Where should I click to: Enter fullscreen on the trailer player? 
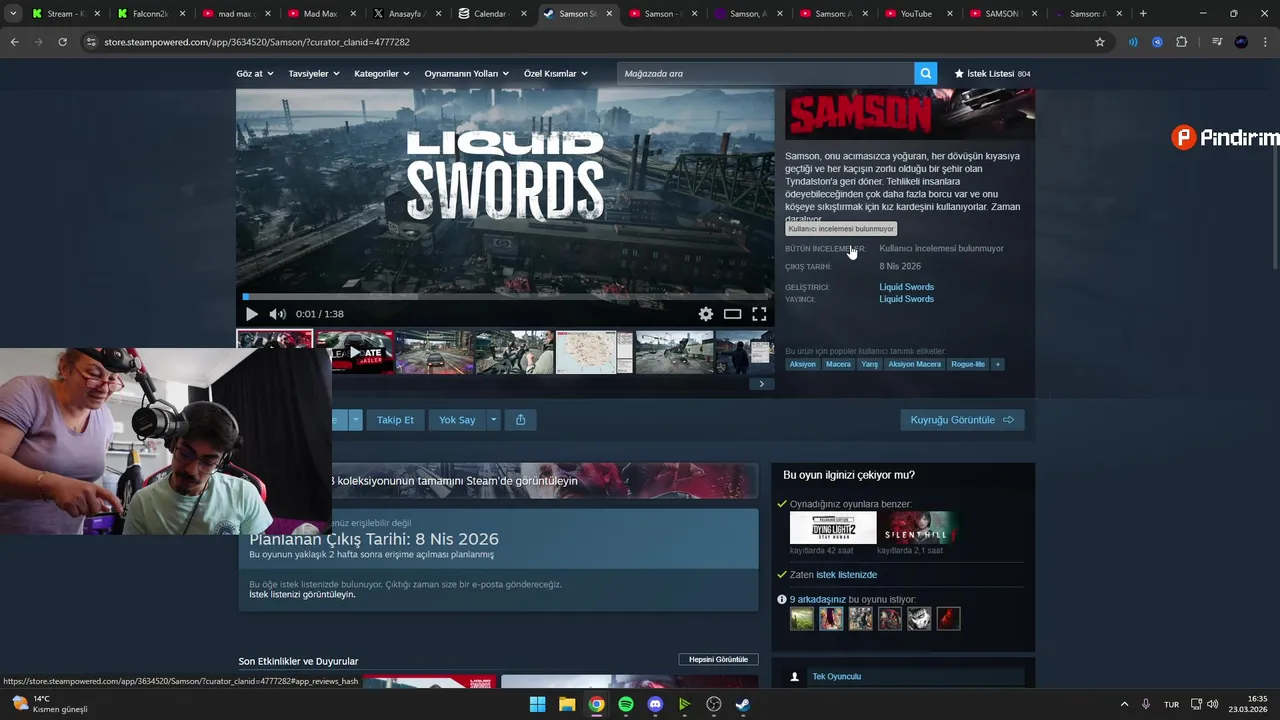click(759, 314)
